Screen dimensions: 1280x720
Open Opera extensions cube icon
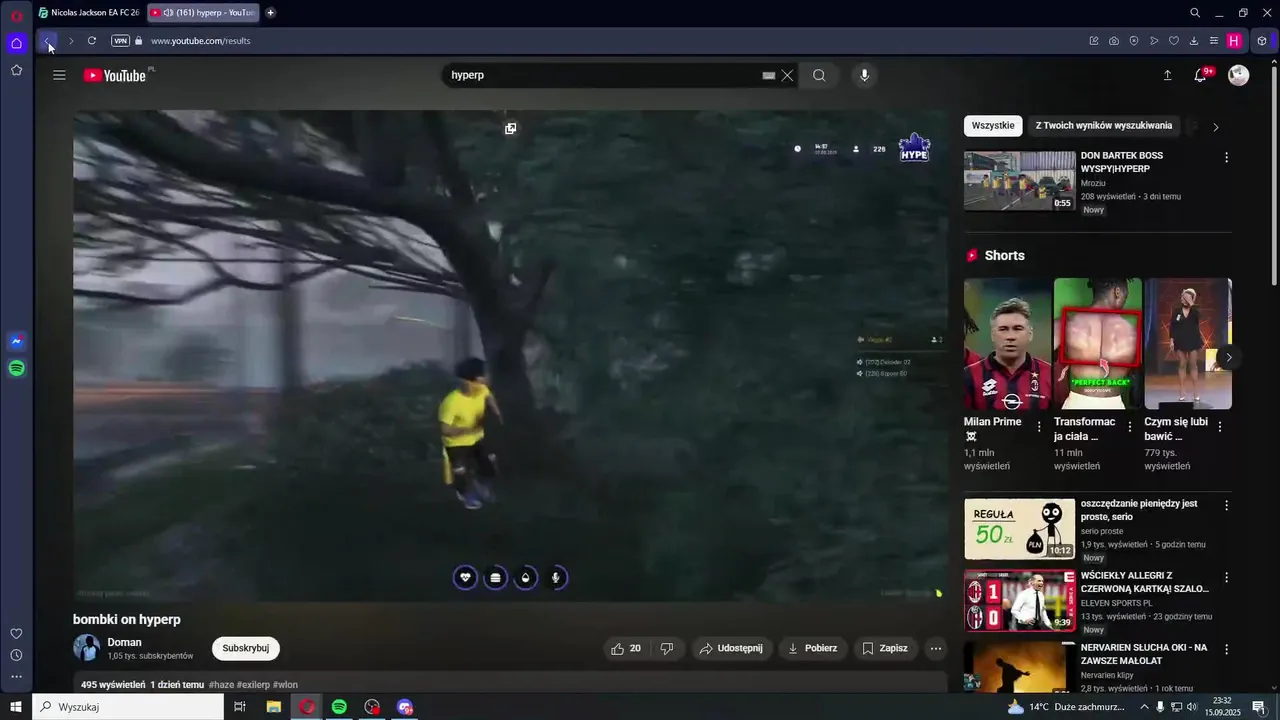click(1262, 41)
